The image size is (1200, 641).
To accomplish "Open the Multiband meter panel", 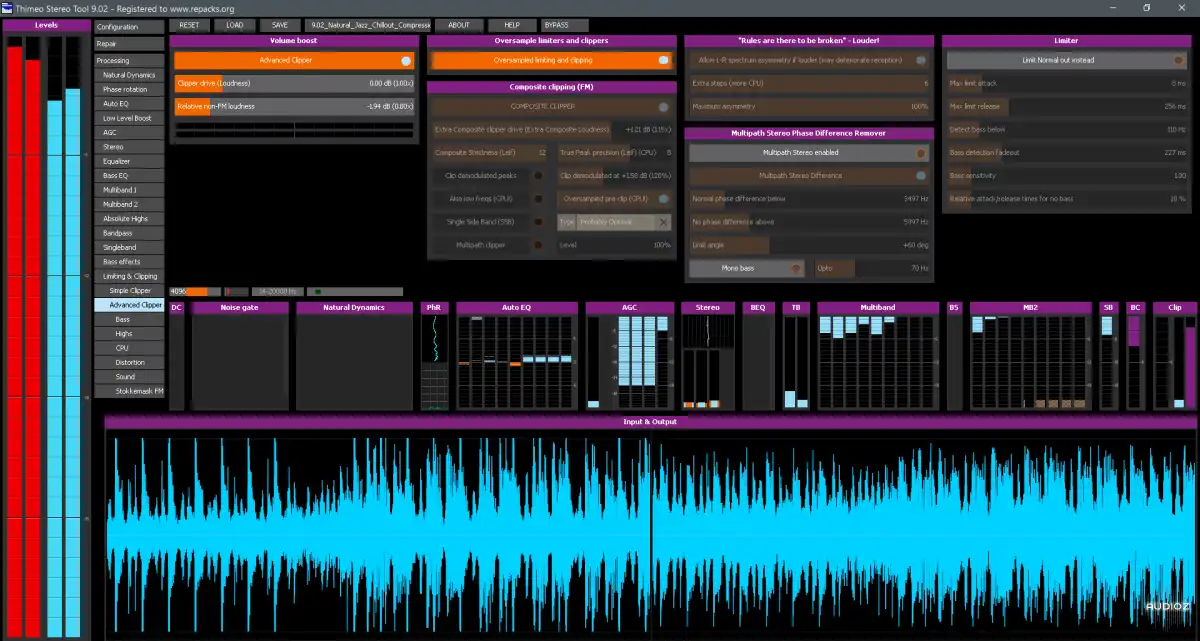I will [x=877, y=356].
